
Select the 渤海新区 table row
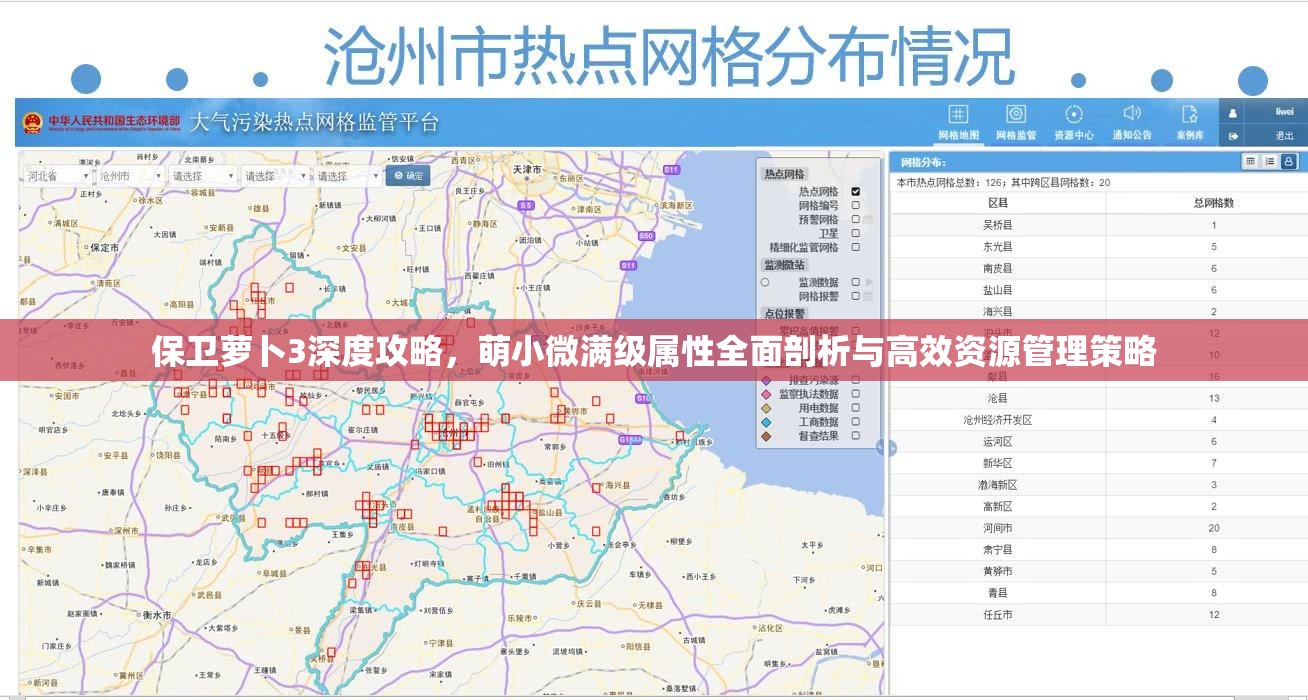[x=1097, y=485]
